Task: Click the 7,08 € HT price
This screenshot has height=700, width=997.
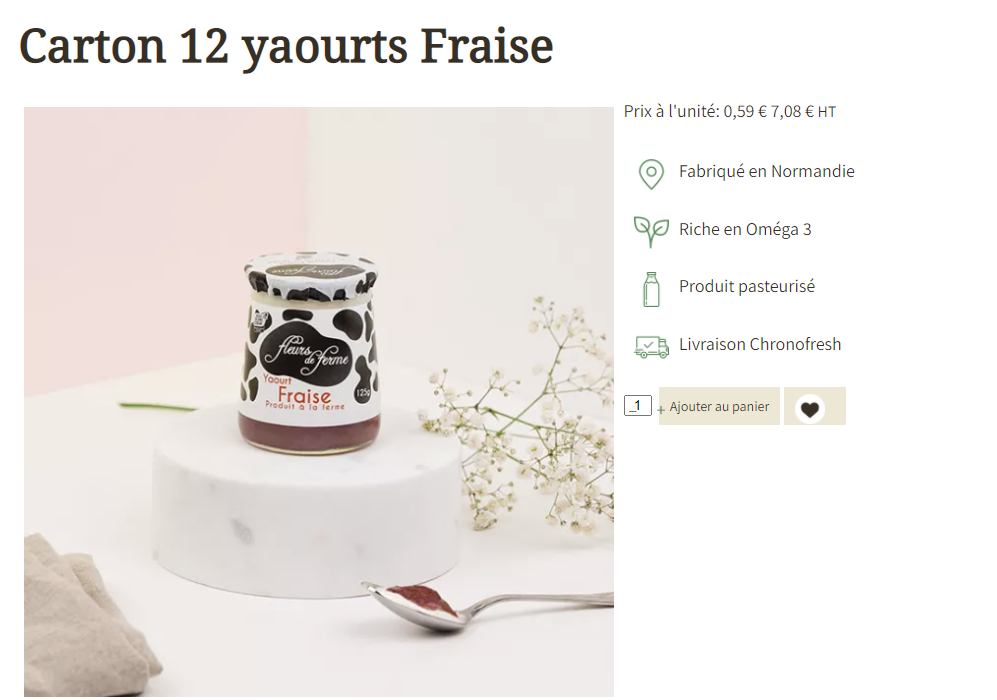Action: [803, 112]
